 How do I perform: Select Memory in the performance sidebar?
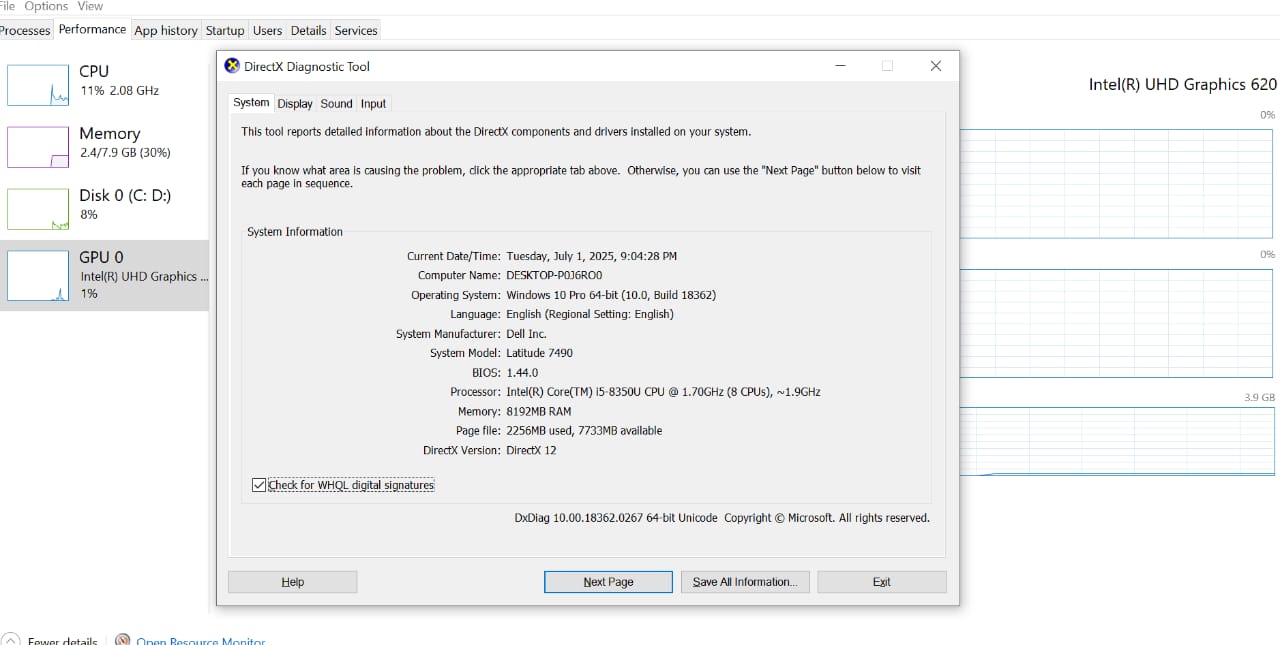point(104,147)
